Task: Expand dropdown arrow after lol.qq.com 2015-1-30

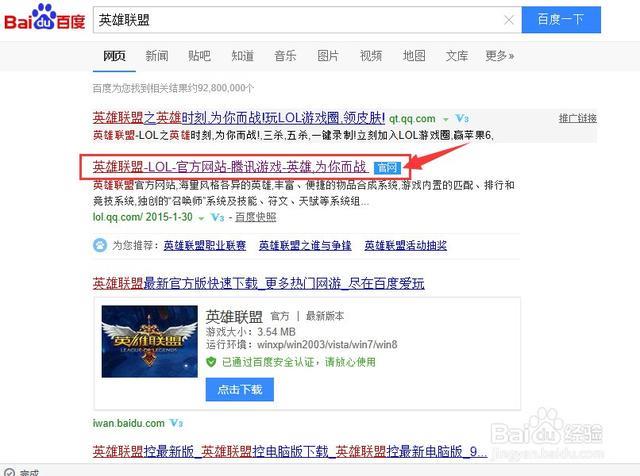Action: [x=201, y=218]
